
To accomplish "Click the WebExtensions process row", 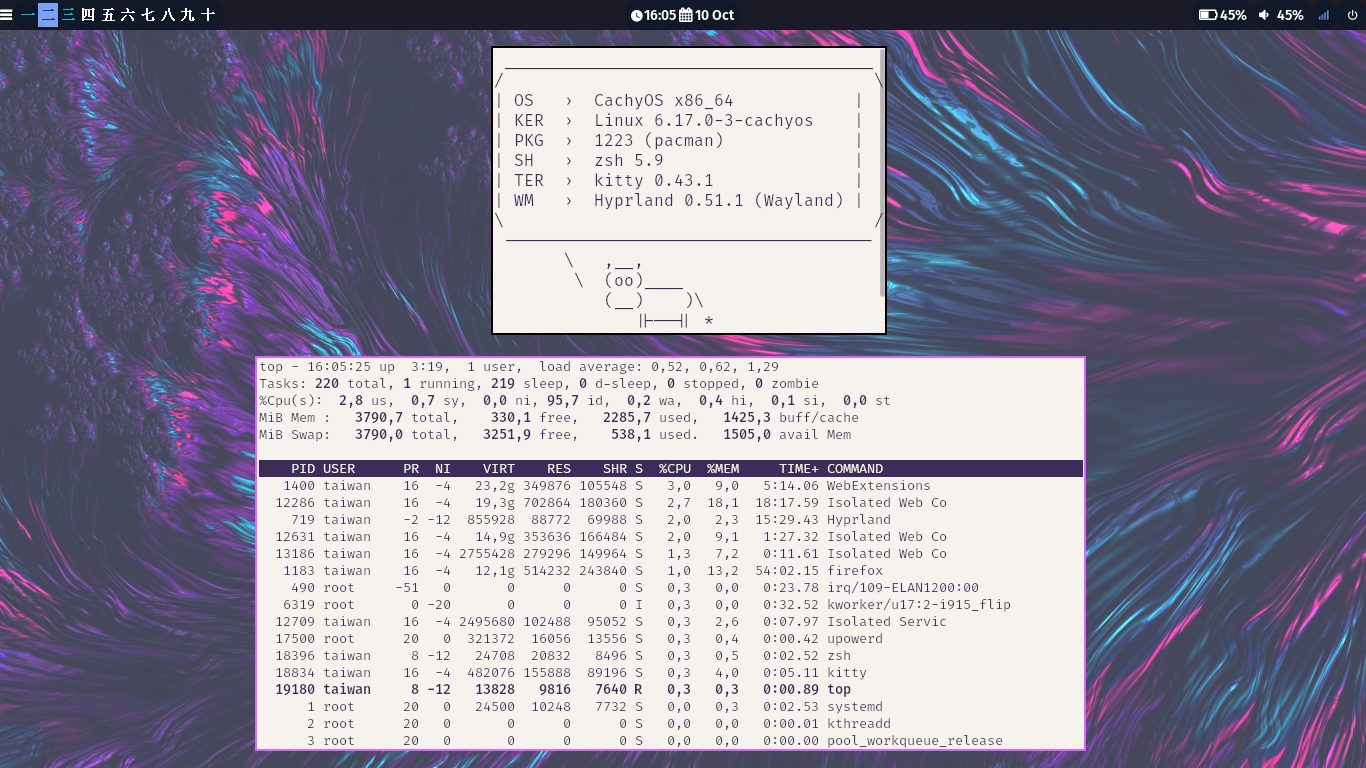I will [670, 486].
